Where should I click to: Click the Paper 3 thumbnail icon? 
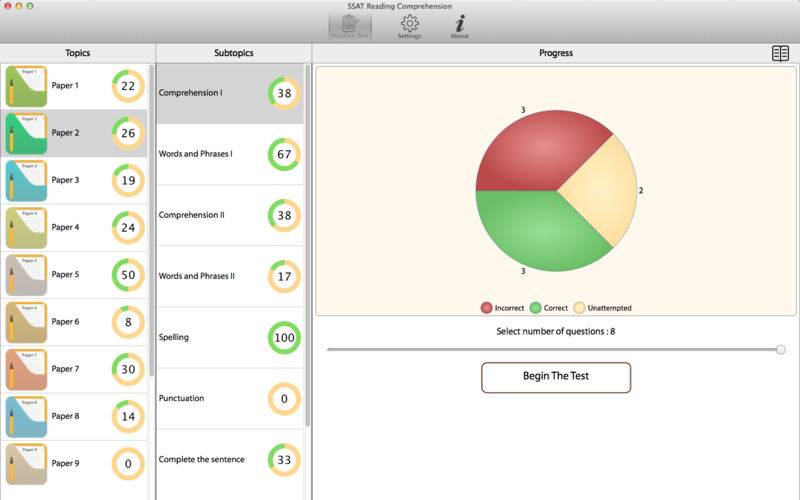tap(26, 181)
